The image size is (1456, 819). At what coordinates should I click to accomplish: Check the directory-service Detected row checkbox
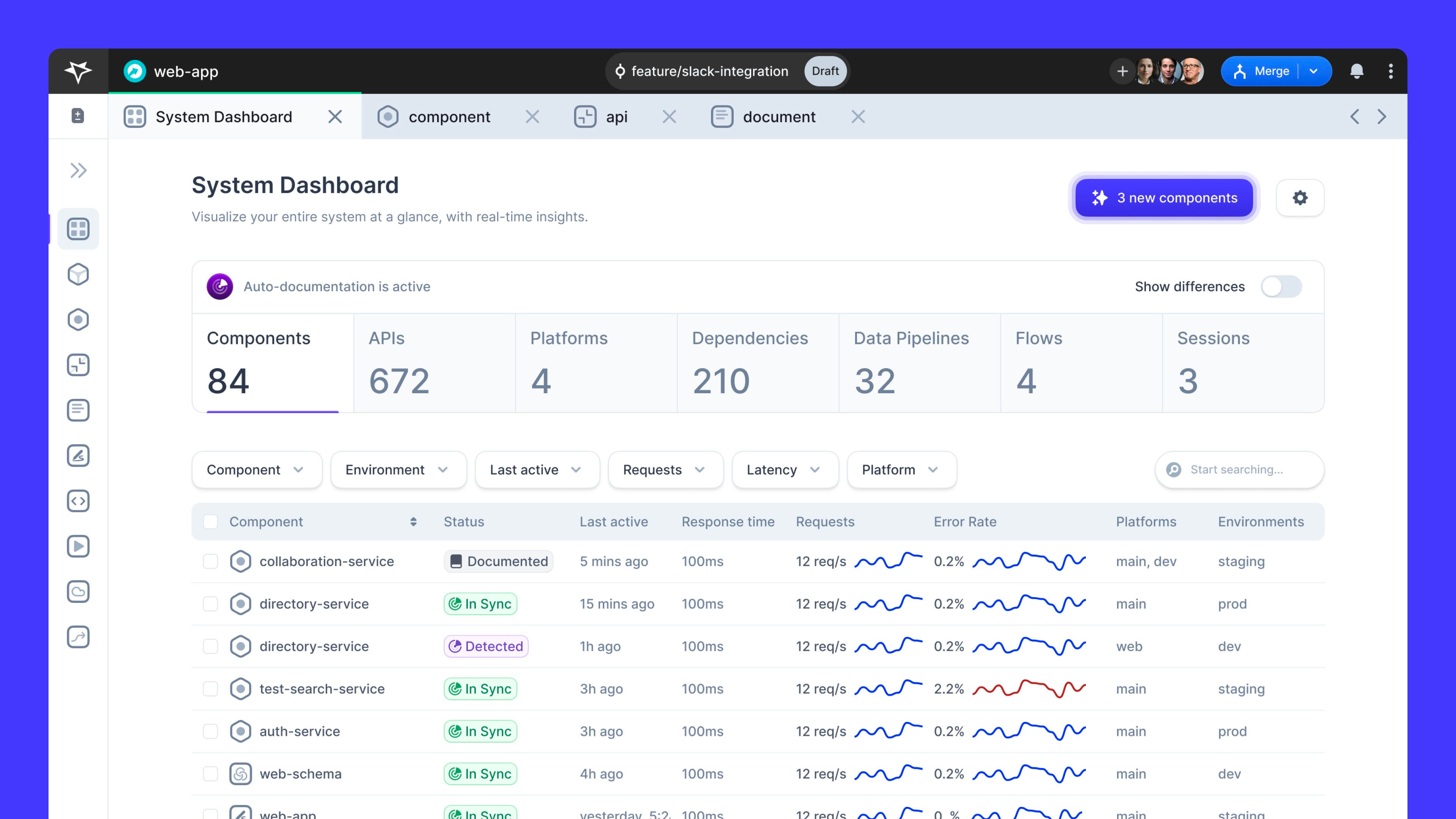[210, 646]
